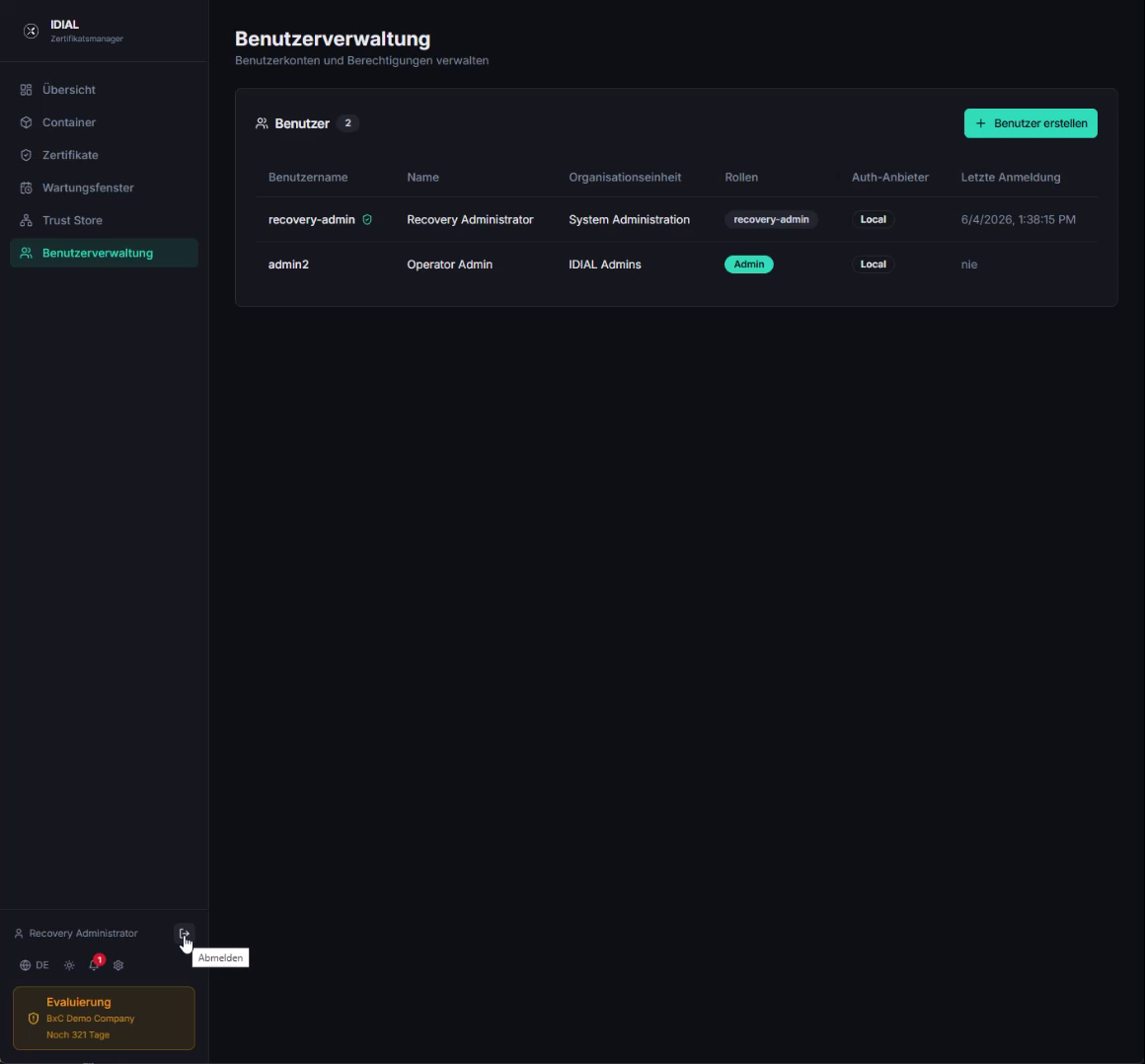
Task: Click the Trust Store icon
Action: point(27,220)
